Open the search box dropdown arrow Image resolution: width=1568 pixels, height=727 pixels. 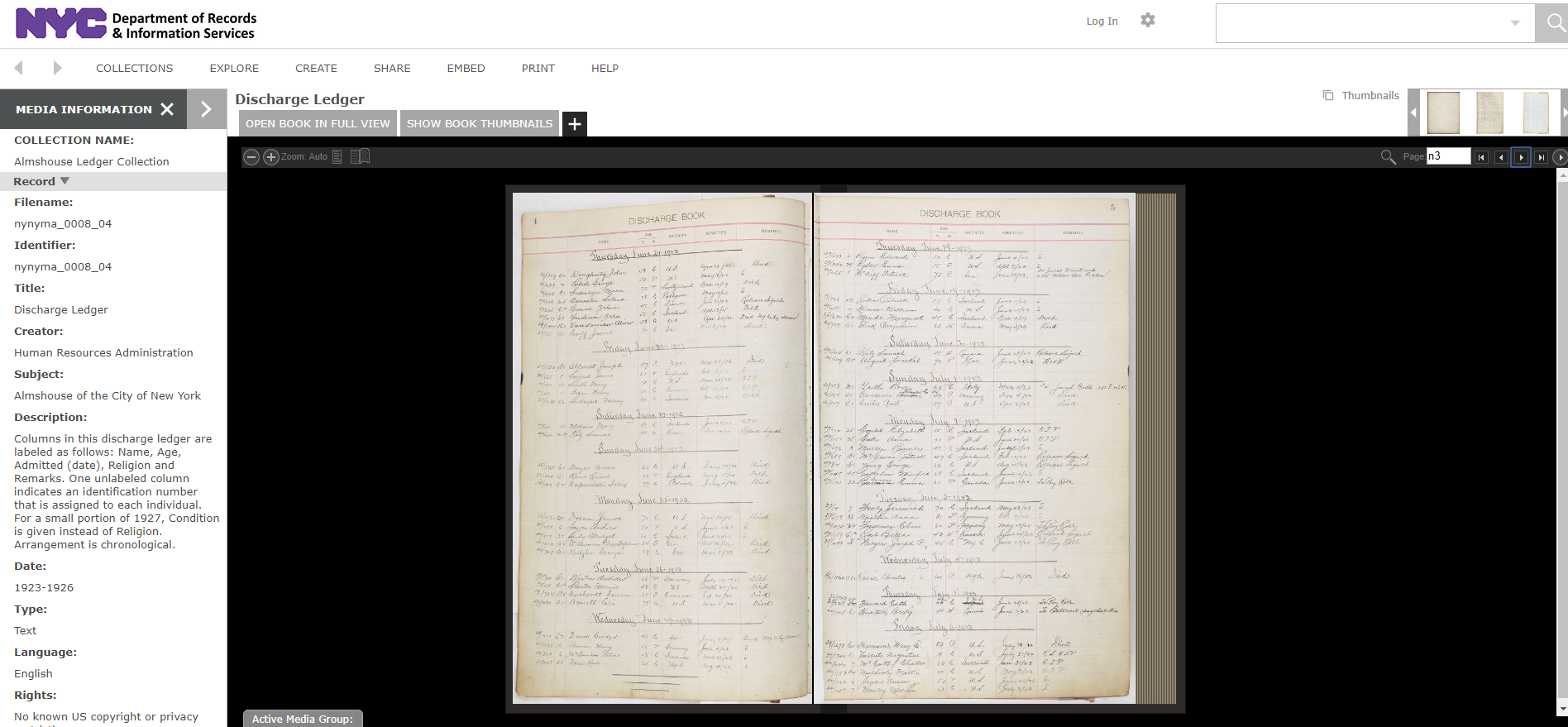pyautogui.click(x=1514, y=23)
